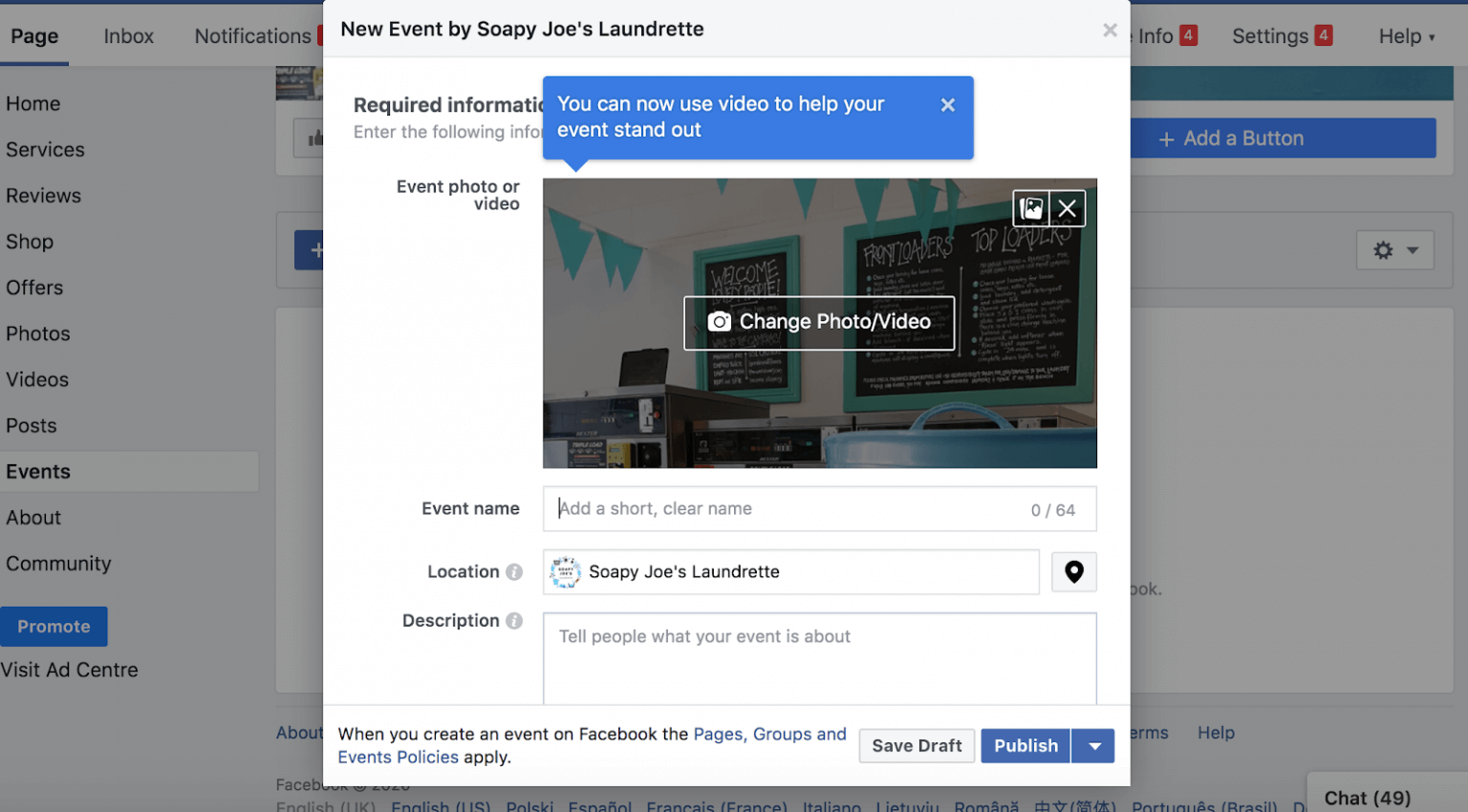1468x812 pixels.
Task: Open the Notifications tab
Action: 252,36
